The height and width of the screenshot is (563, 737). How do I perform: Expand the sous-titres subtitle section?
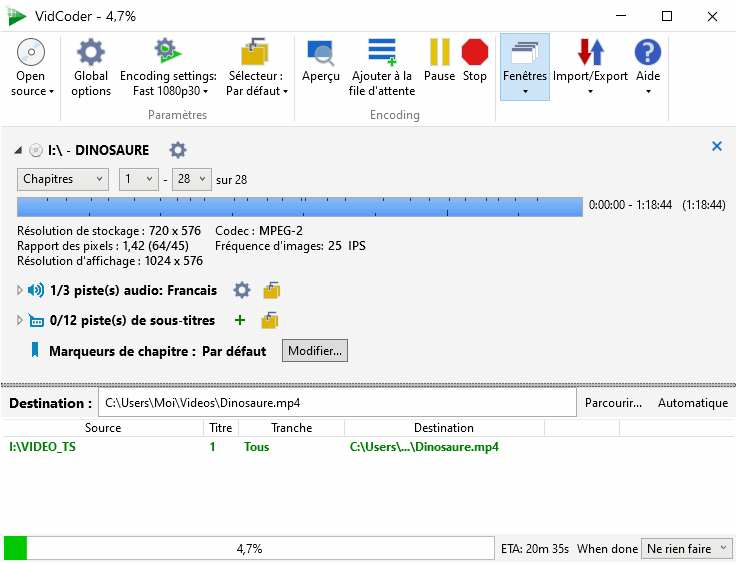(x=19, y=321)
